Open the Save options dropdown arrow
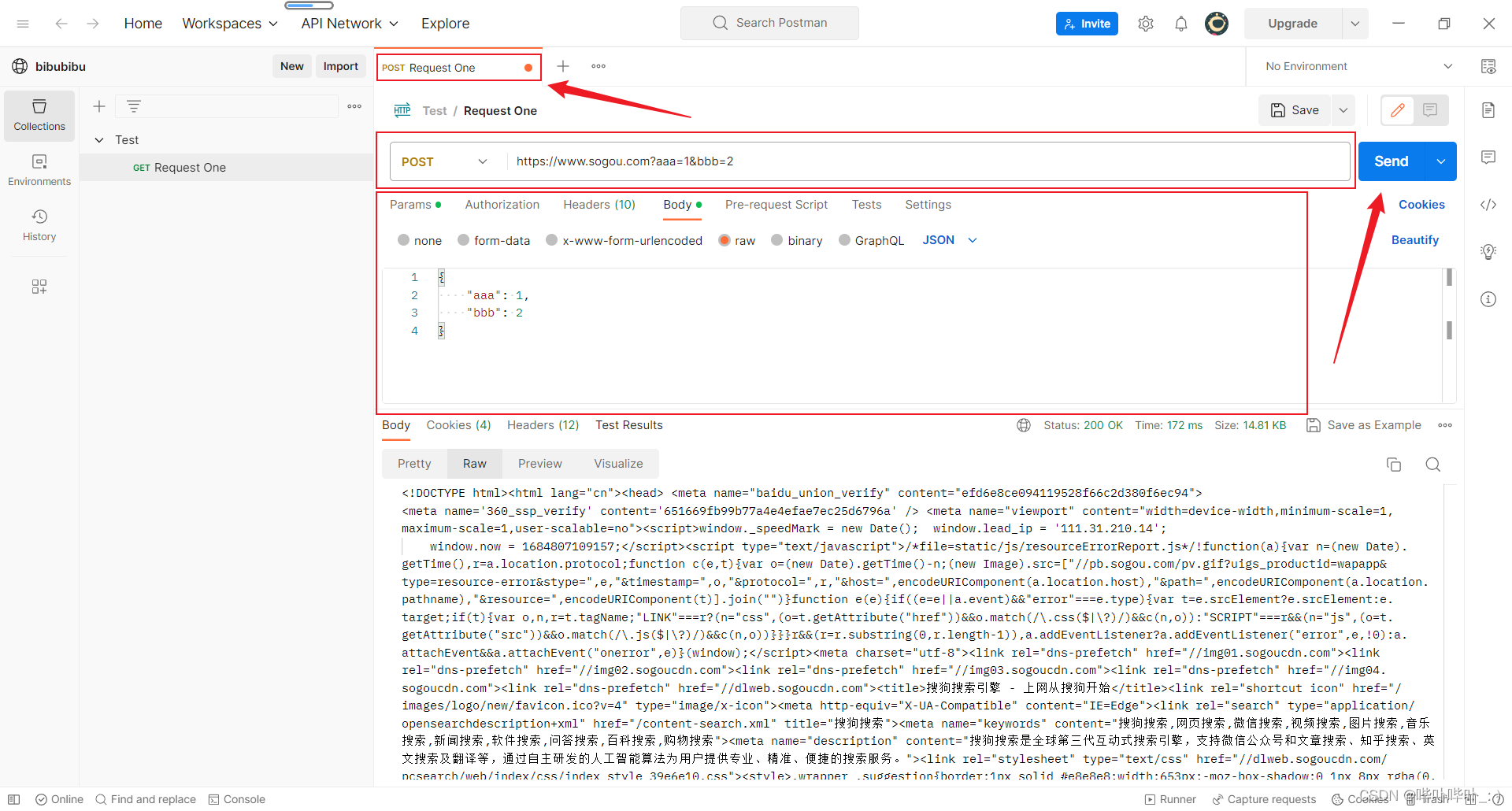Screen dimensions: 1512x811 1343,110
